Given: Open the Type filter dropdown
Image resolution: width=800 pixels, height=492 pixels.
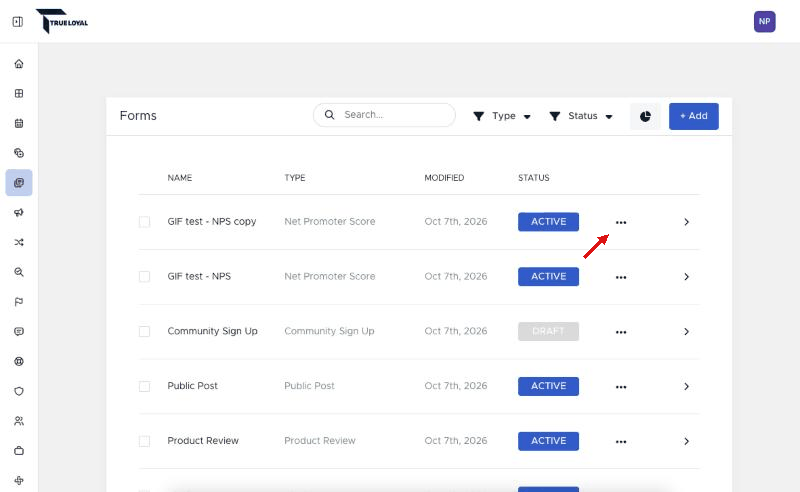Looking at the screenshot, I should tap(502, 116).
